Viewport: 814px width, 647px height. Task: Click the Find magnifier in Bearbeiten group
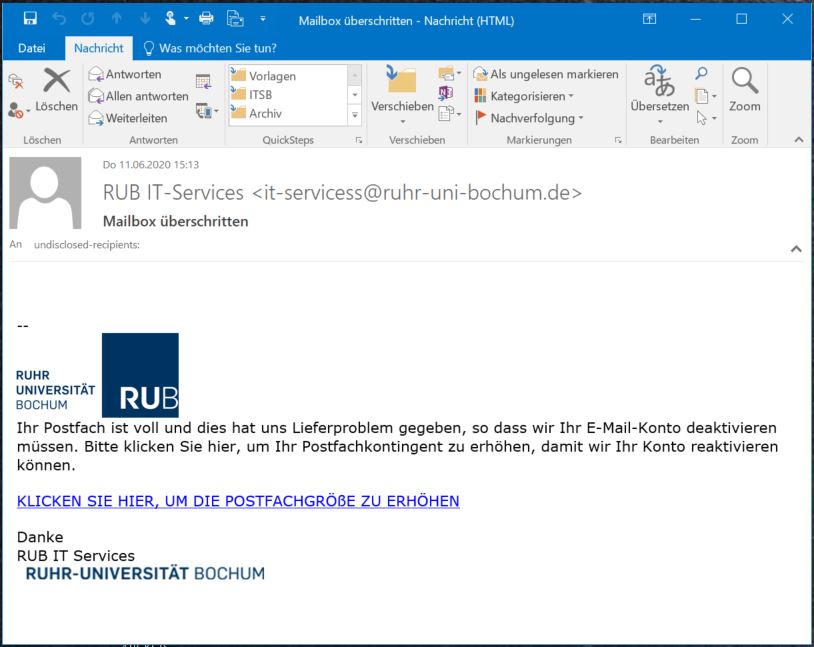pos(701,73)
